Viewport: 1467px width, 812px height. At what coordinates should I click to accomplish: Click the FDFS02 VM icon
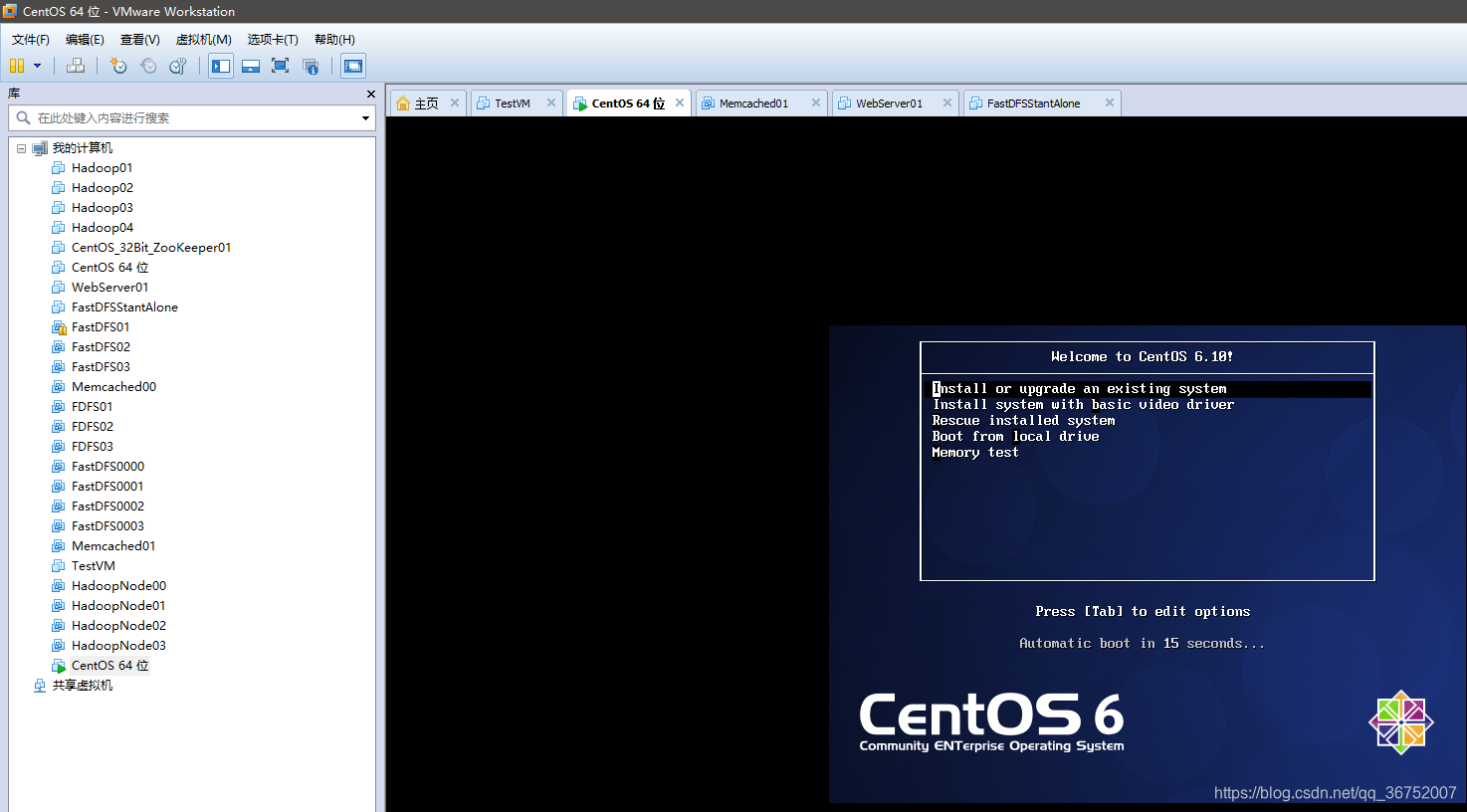tap(59, 427)
